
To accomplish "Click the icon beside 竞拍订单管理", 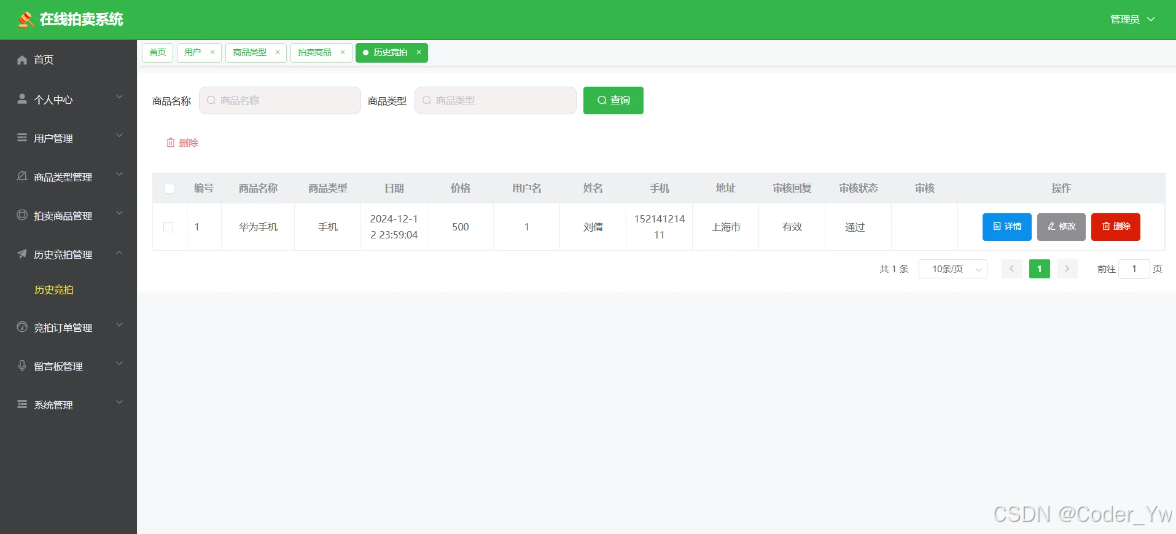I will 22,327.
